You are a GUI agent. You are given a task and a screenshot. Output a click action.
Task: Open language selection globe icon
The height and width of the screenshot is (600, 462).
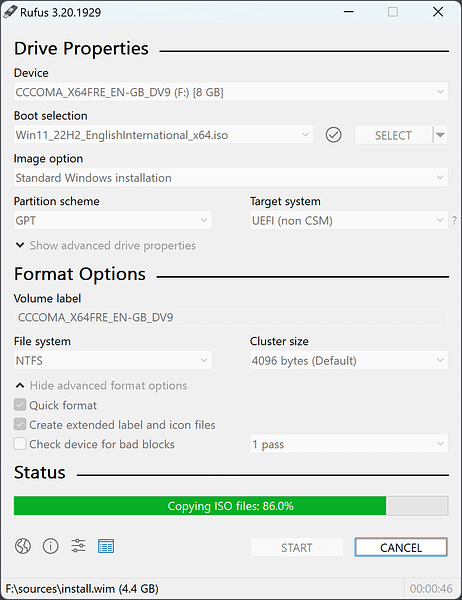tap(23, 546)
